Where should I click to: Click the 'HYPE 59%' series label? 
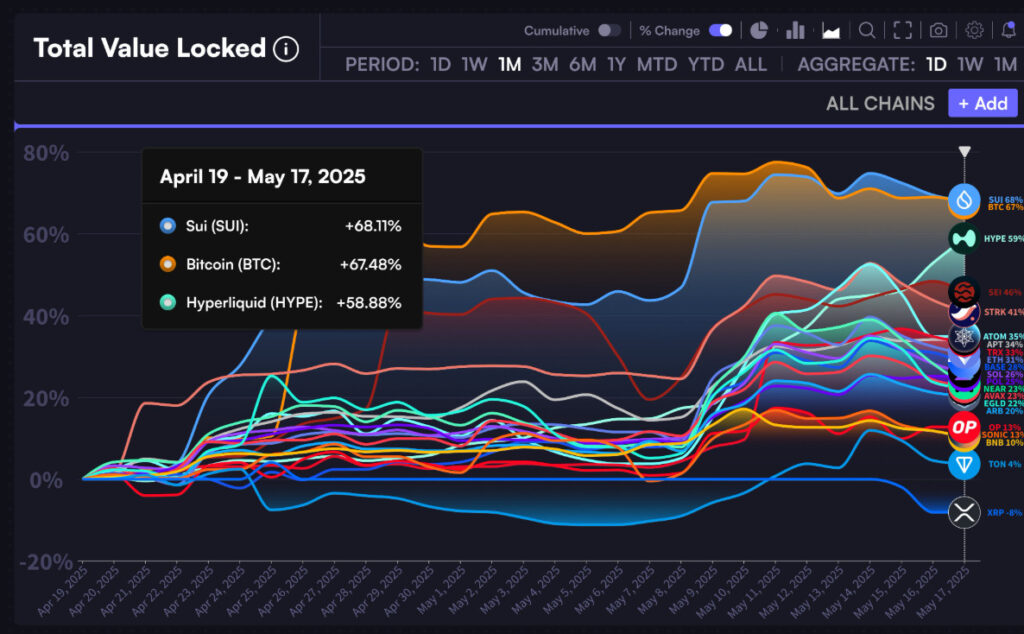click(1004, 239)
